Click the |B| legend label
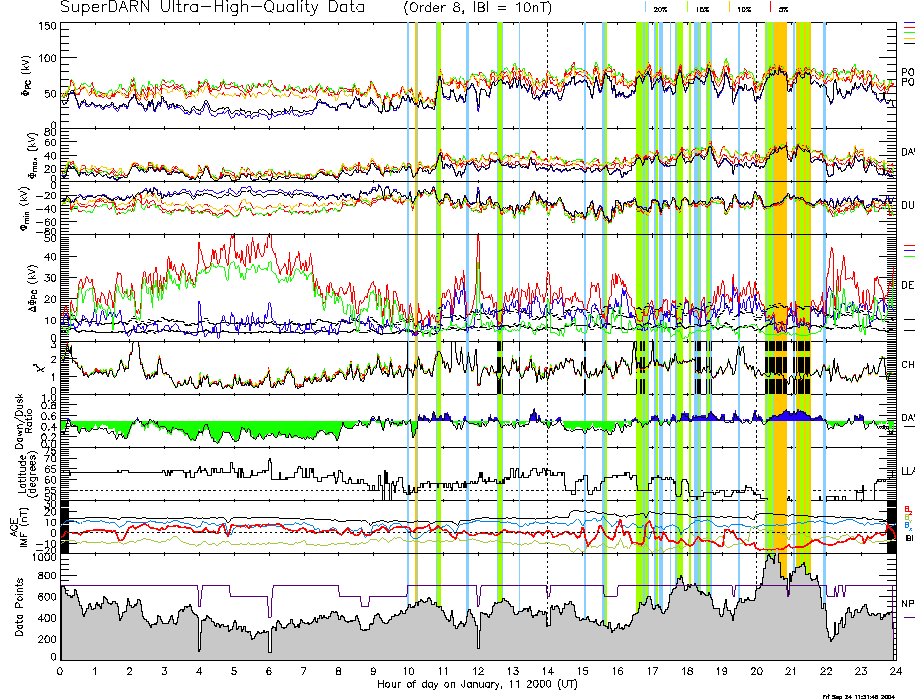This screenshot has width=915, height=700. click(908, 538)
